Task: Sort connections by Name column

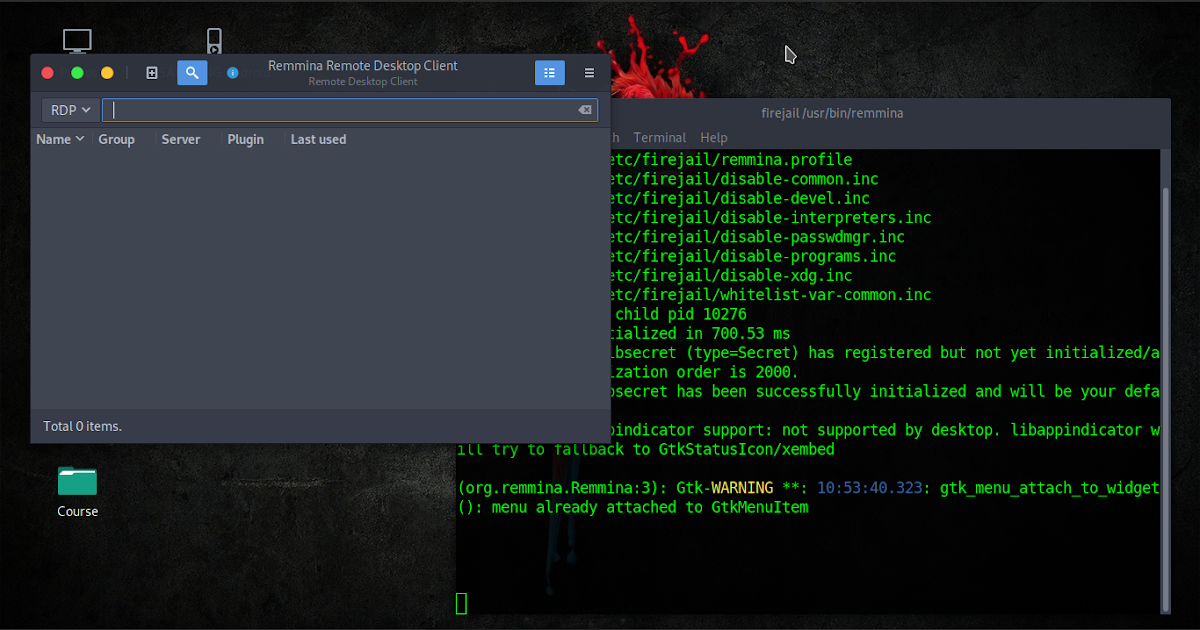Action: (x=60, y=139)
